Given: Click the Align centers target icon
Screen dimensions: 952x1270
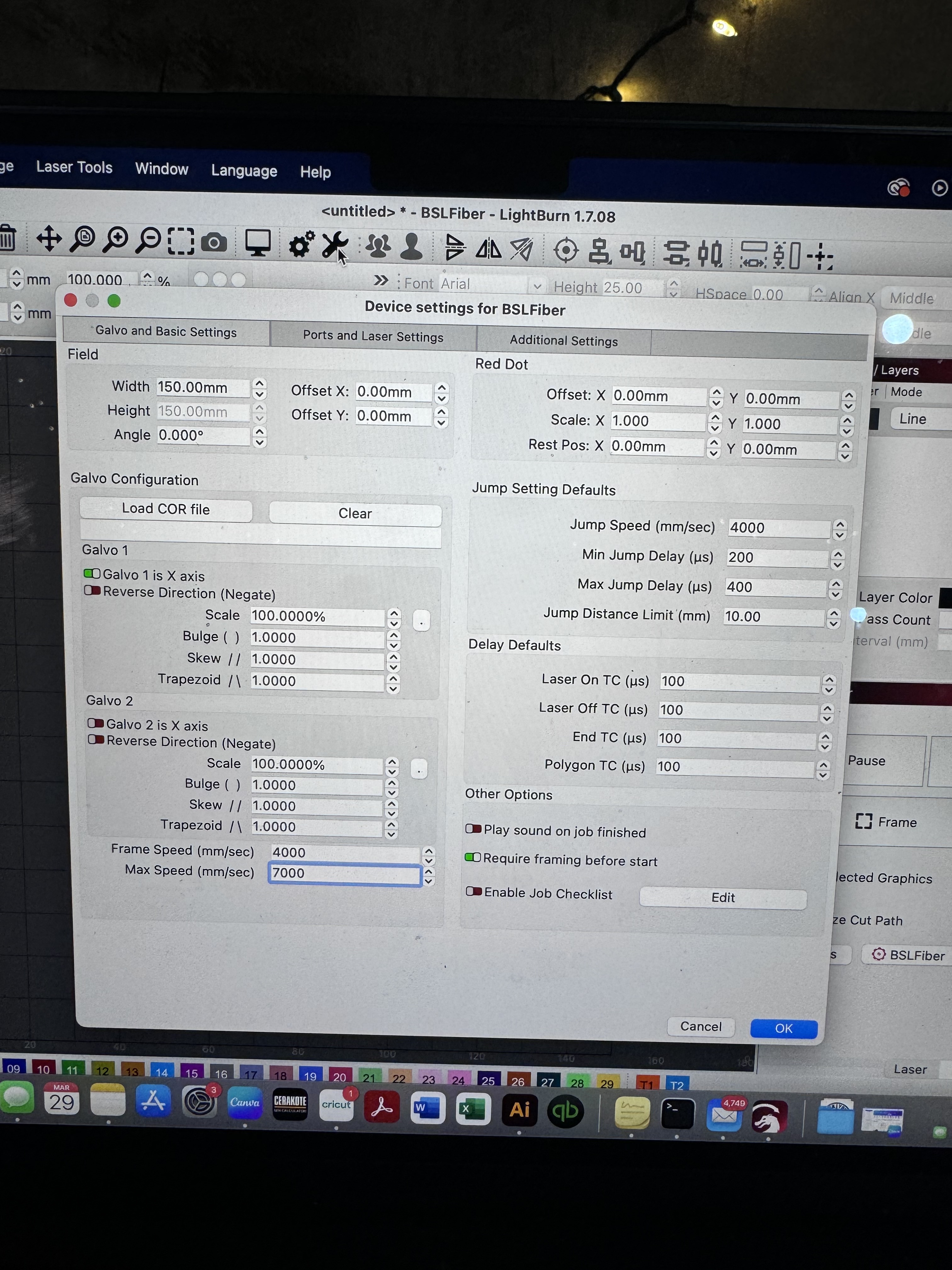Looking at the screenshot, I should tap(566, 250).
